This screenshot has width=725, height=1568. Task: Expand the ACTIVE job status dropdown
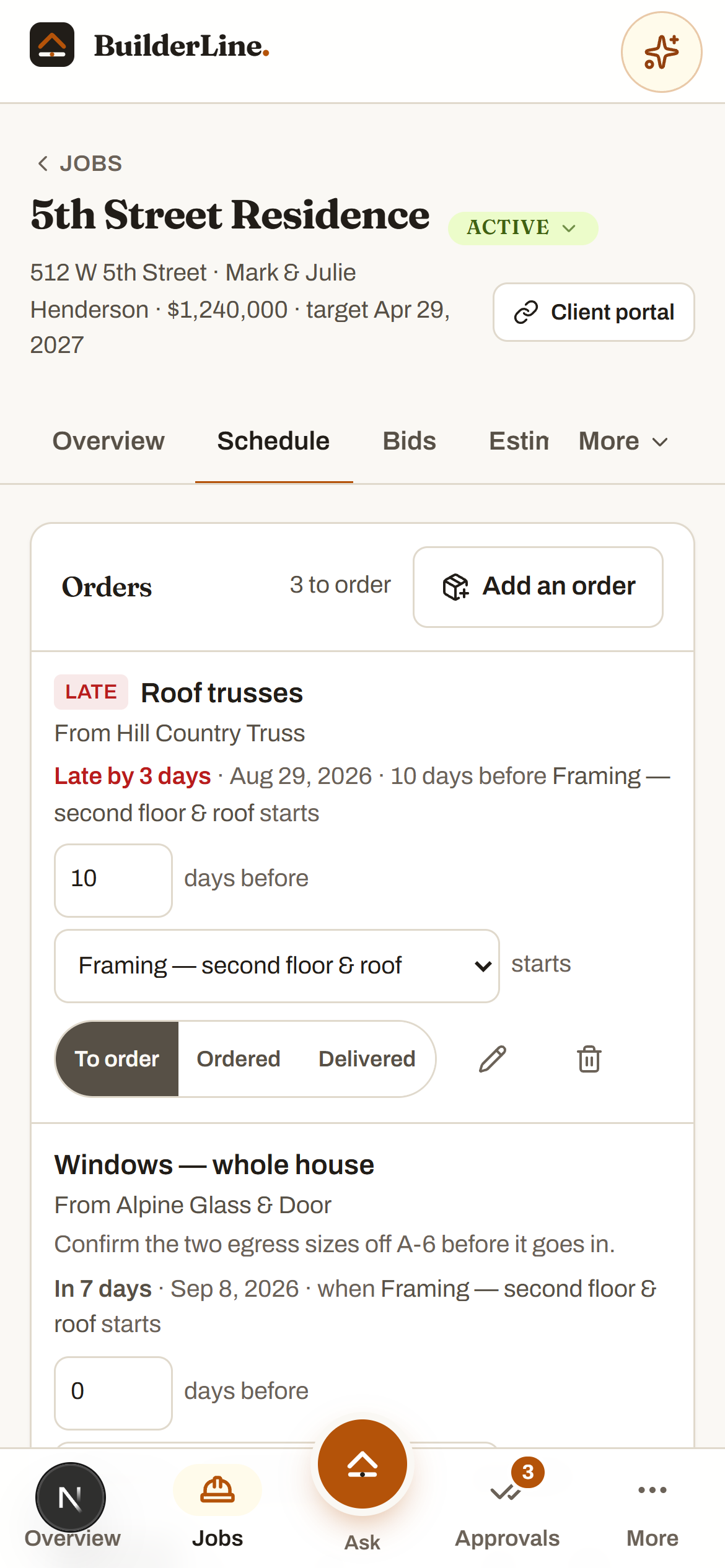click(x=523, y=228)
